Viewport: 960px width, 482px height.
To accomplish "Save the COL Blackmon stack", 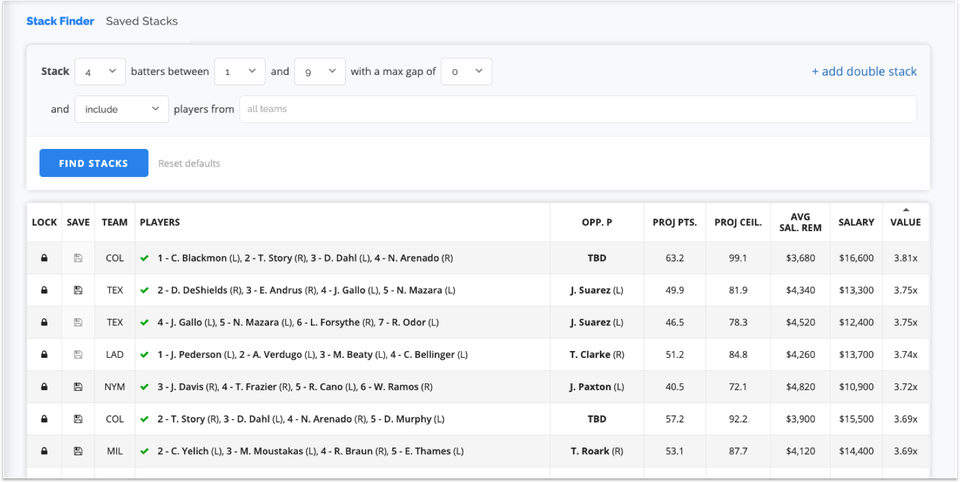I will [x=78, y=258].
